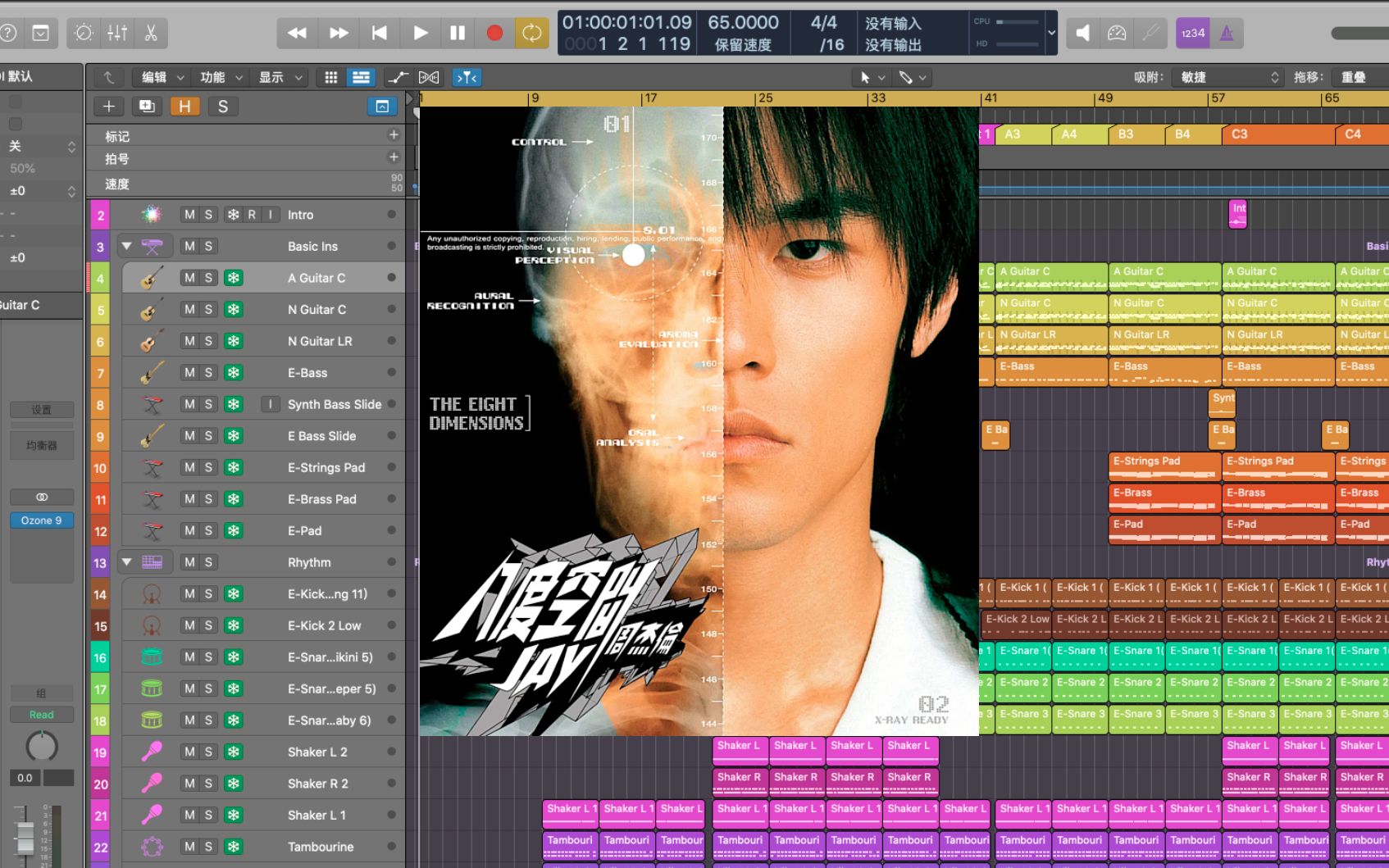Switch to the grid view icon
The width and height of the screenshot is (1389, 868).
331,77
